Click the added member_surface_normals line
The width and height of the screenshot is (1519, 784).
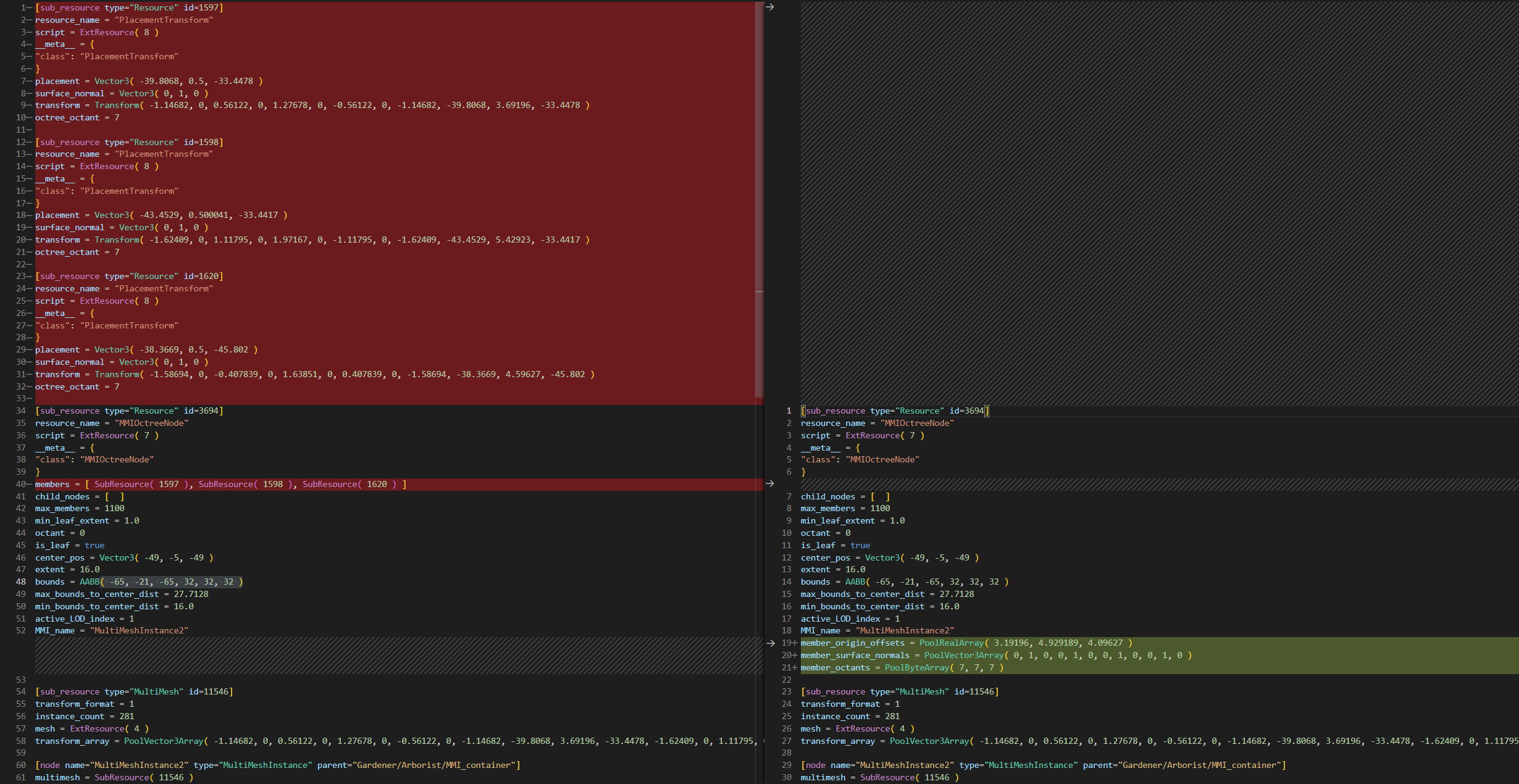click(x=995, y=655)
